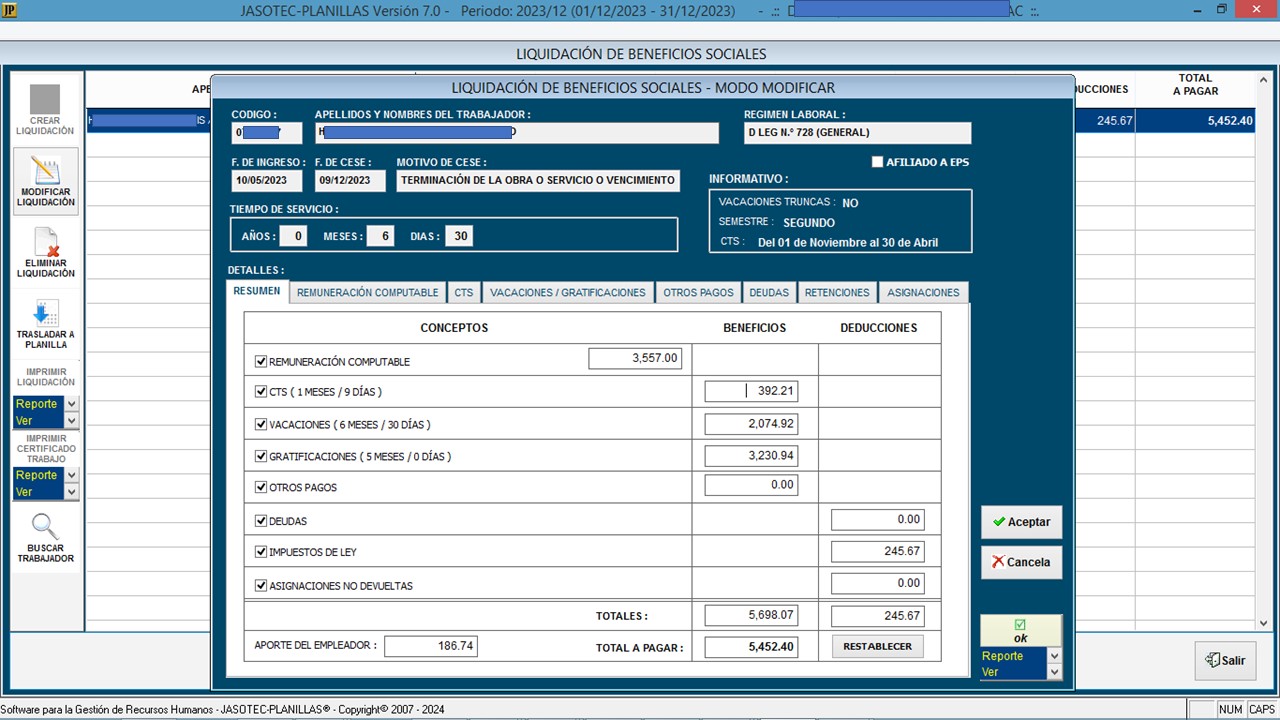
Task: Switch to the Retenciones tab
Action: click(x=837, y=293)
